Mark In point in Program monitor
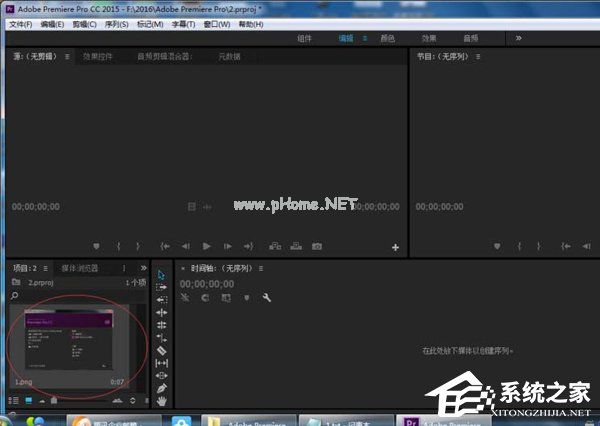This screenshot has height=426, width=600. pyautogui.click(x=519, y=246)
